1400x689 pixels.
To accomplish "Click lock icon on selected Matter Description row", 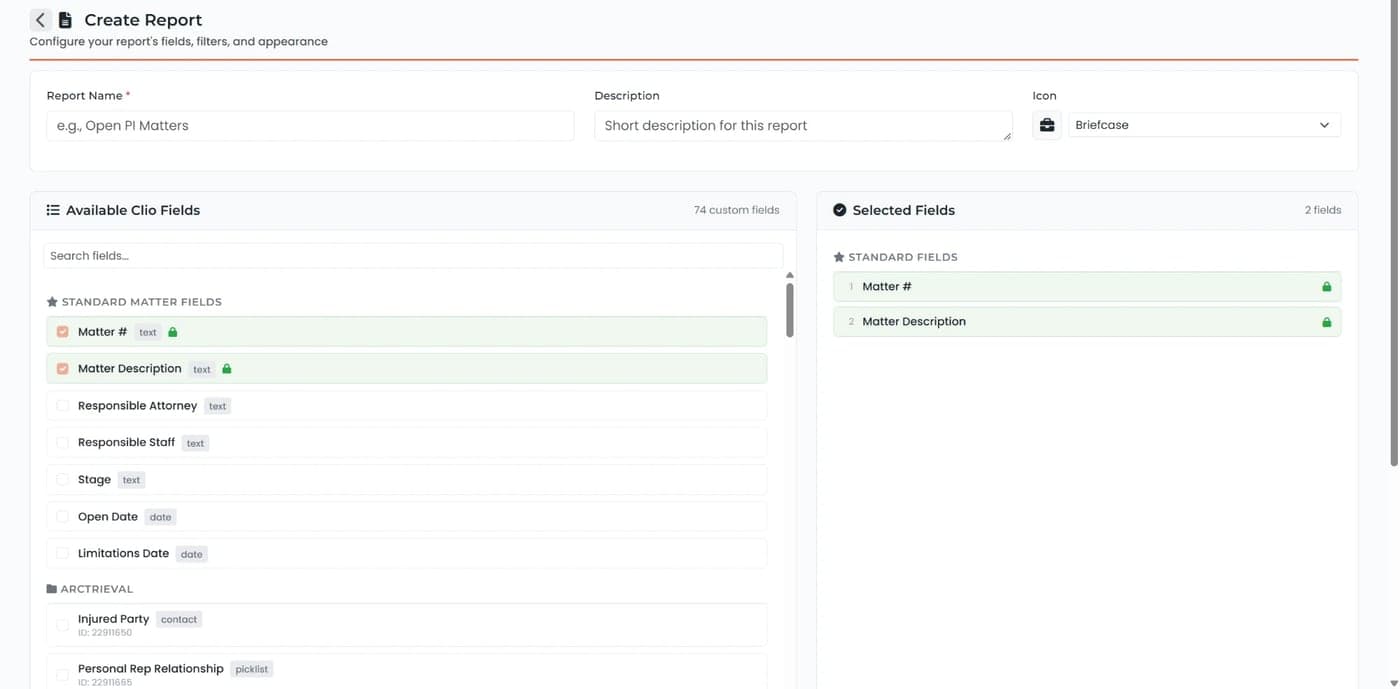I will [x=1327, y=322].
